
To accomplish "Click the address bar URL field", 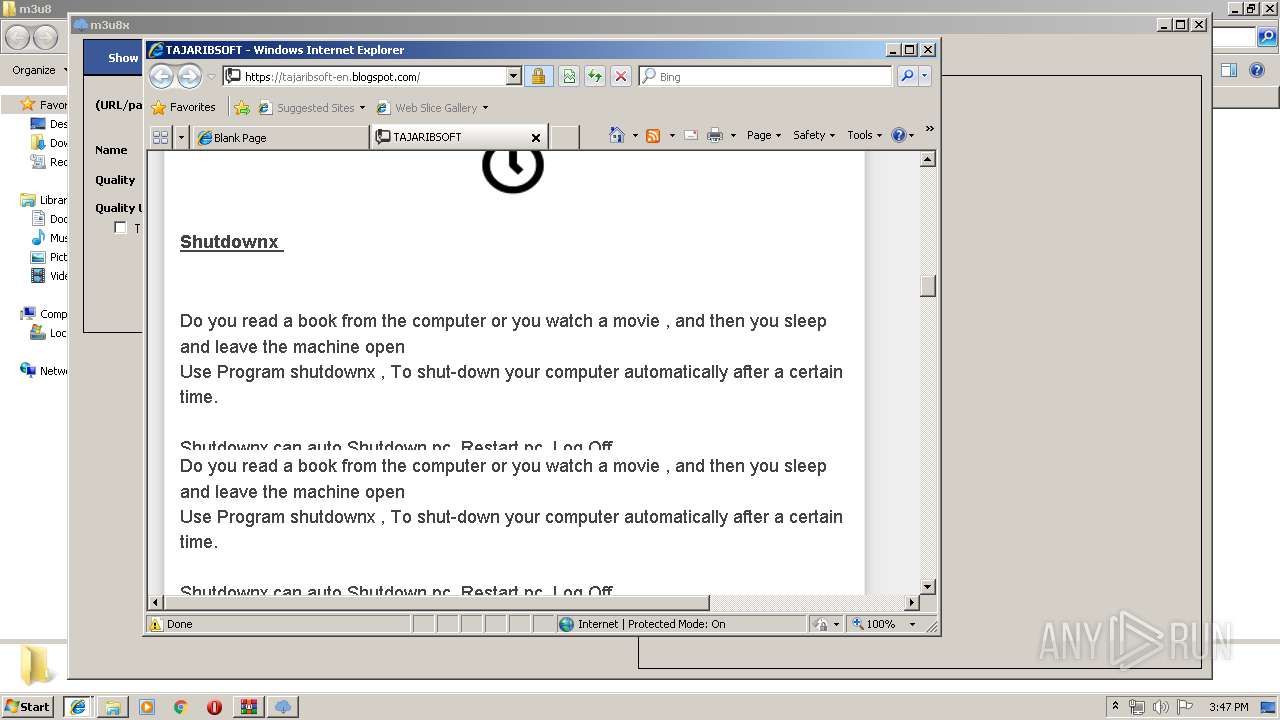I will 366,76.
